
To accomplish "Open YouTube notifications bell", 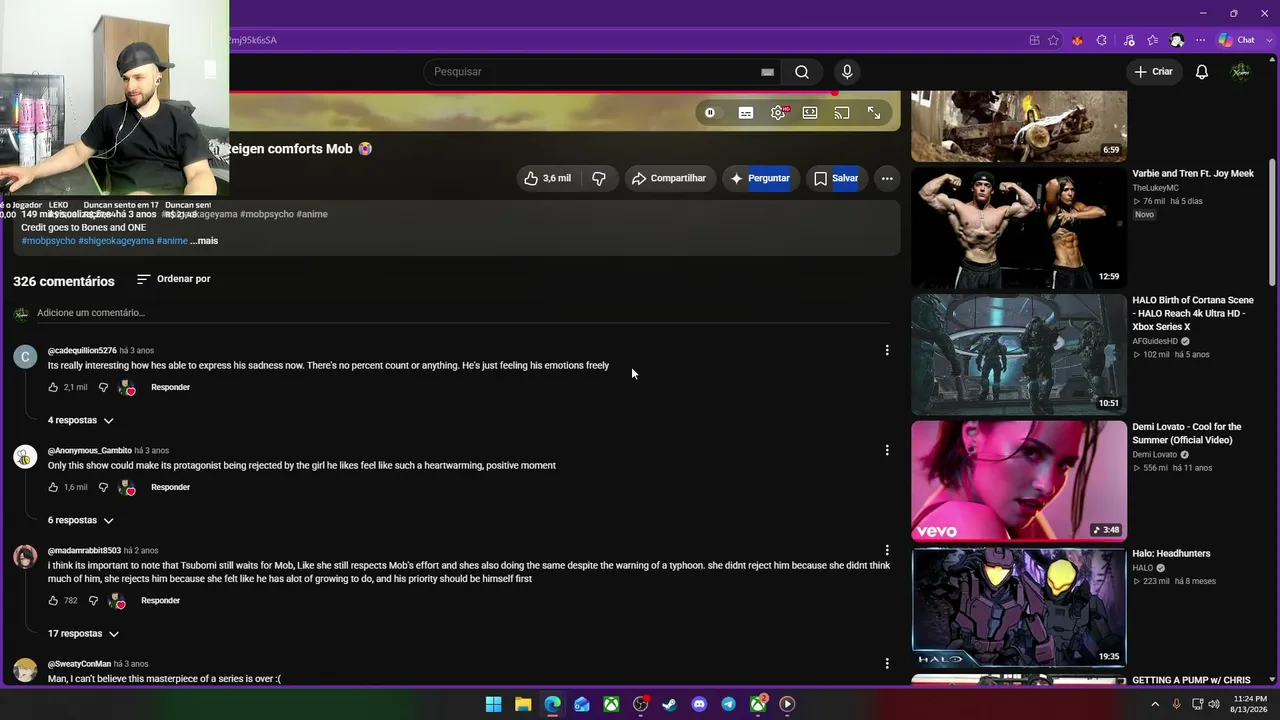I will coord(1202,72).
